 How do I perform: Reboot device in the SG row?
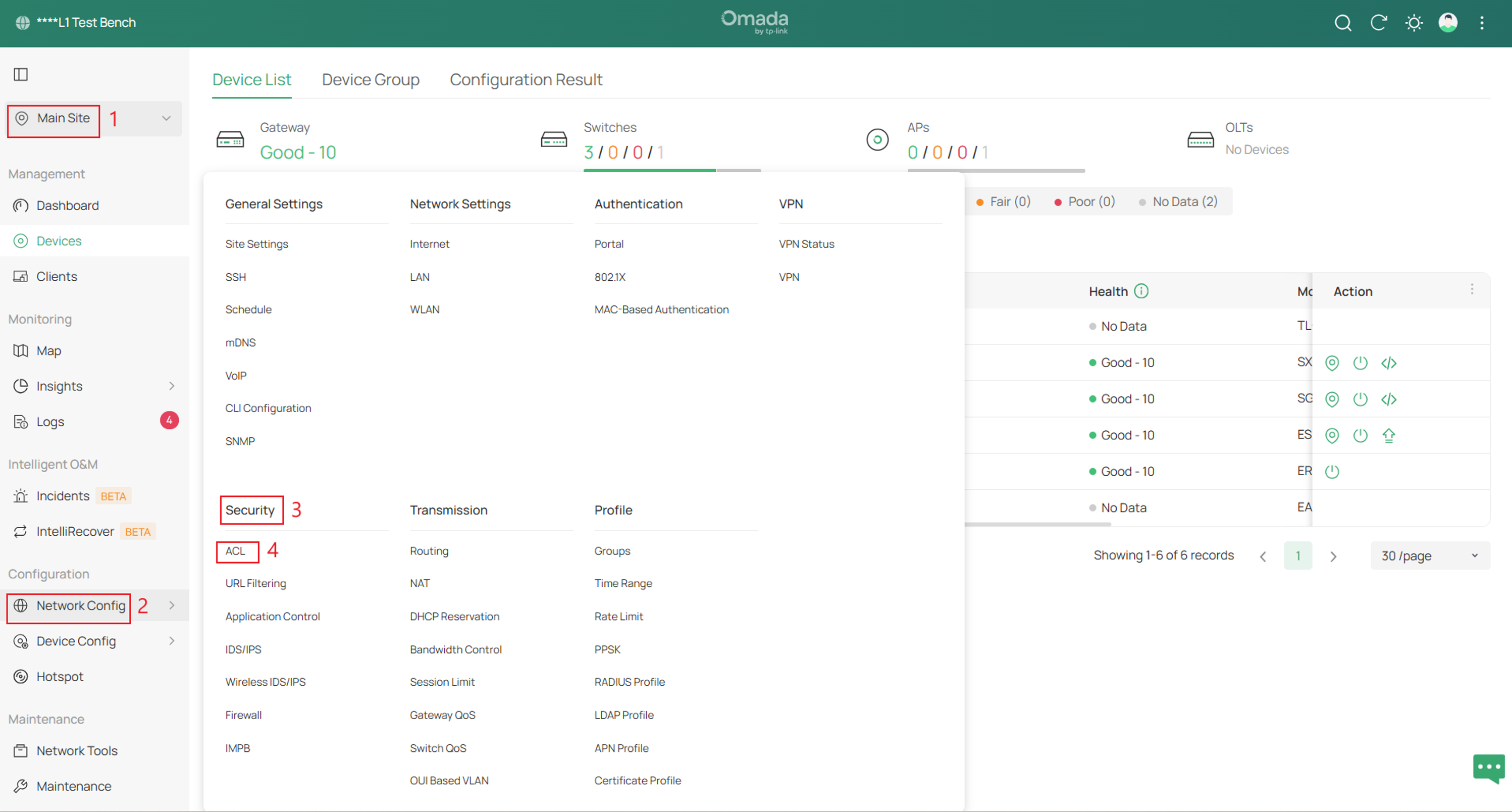pos(1360,399)
